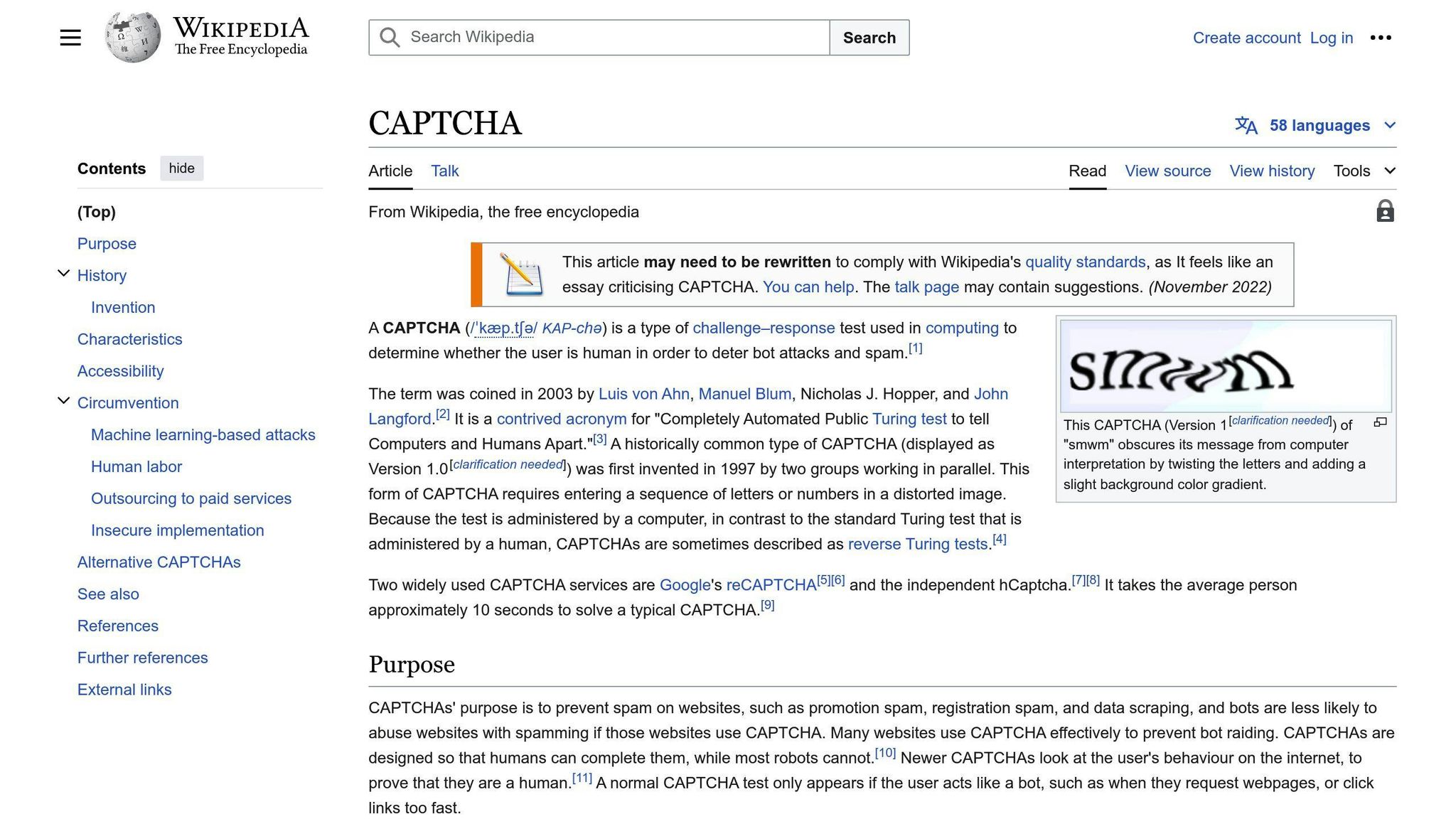
Task: Open the challenge–response link
Action: click(x=764, y=328)
